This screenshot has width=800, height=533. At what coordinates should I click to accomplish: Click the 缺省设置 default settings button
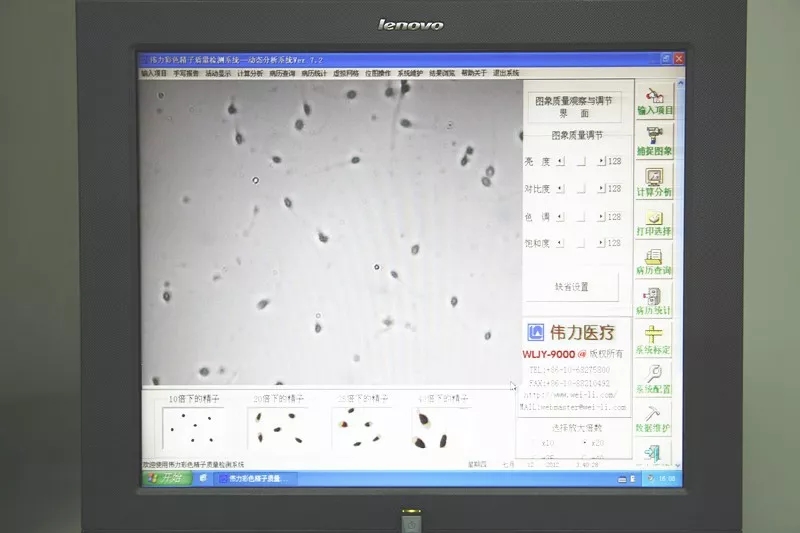(x=572, y=287)
